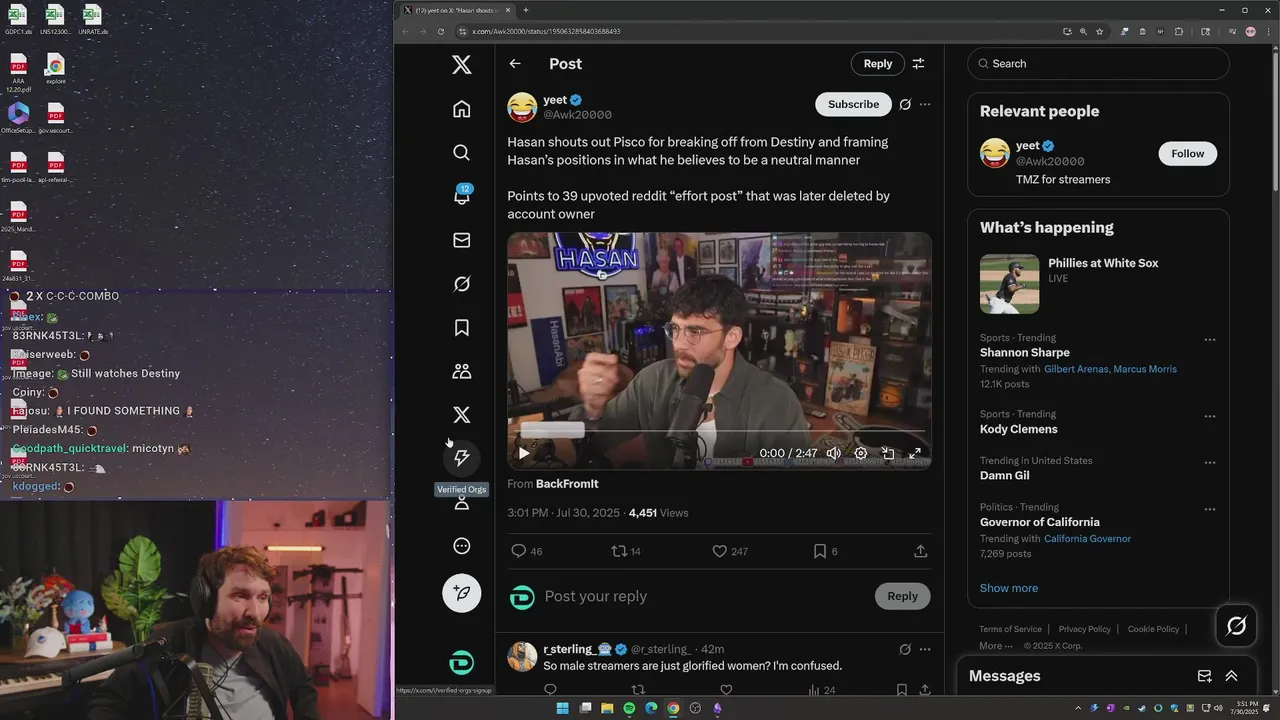Click the Reply button at top
1280x720 pixels.
(878, 64)
